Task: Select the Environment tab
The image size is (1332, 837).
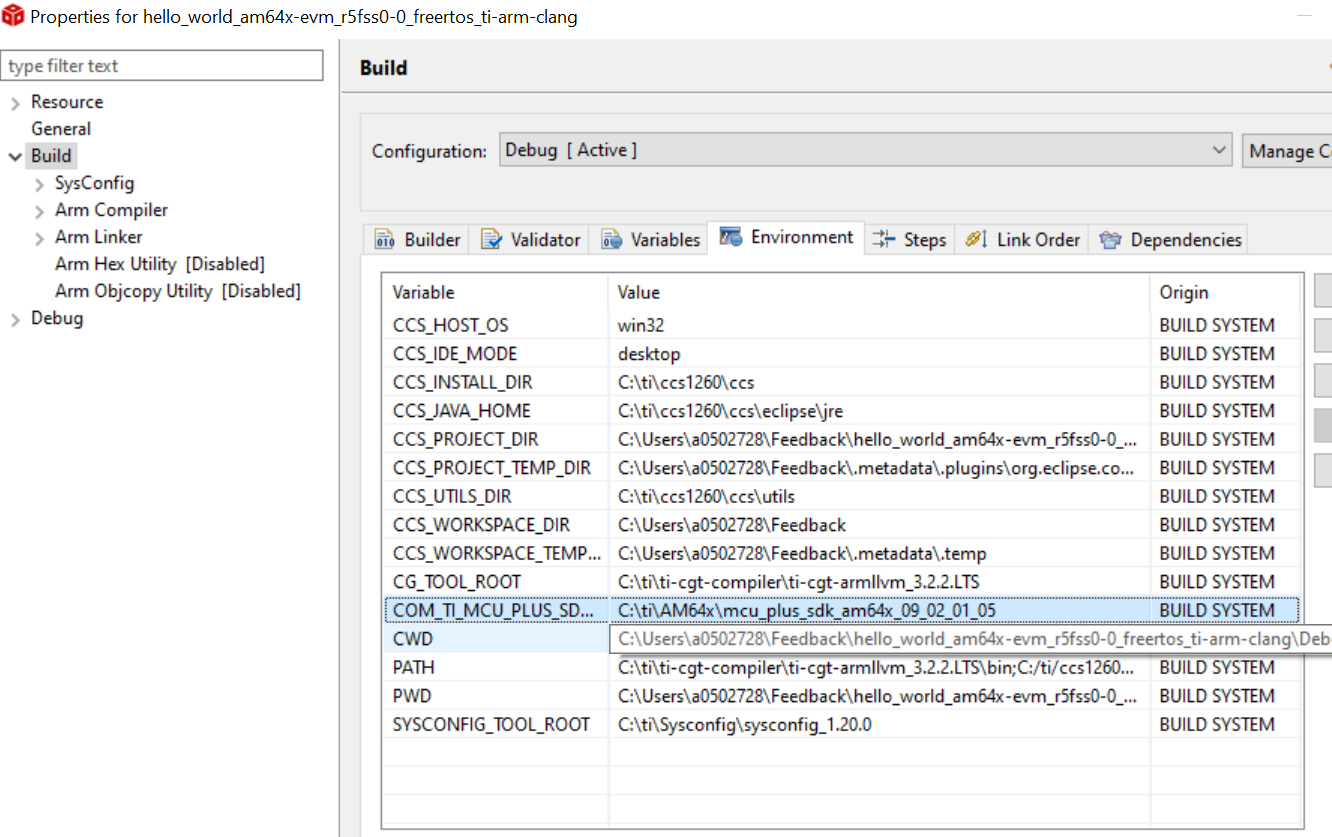Action: click(x=787, y=237)
